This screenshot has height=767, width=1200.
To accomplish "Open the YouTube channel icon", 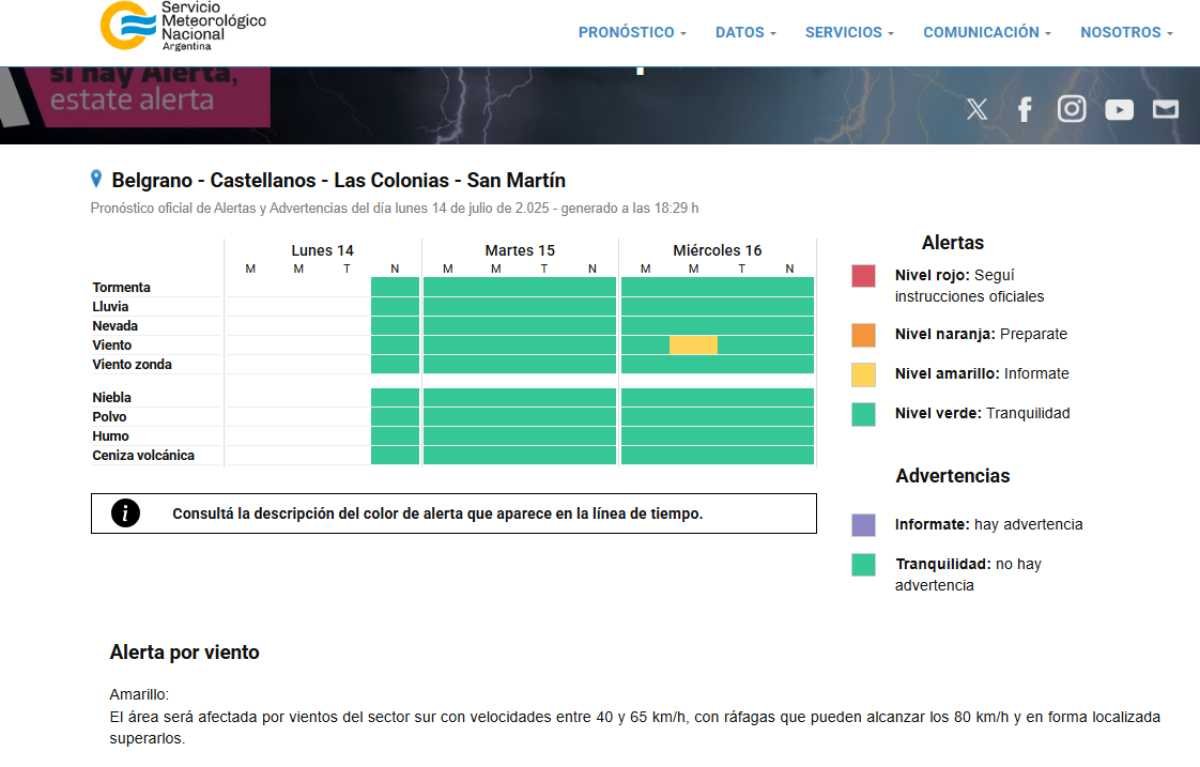I will [1119, 110].
